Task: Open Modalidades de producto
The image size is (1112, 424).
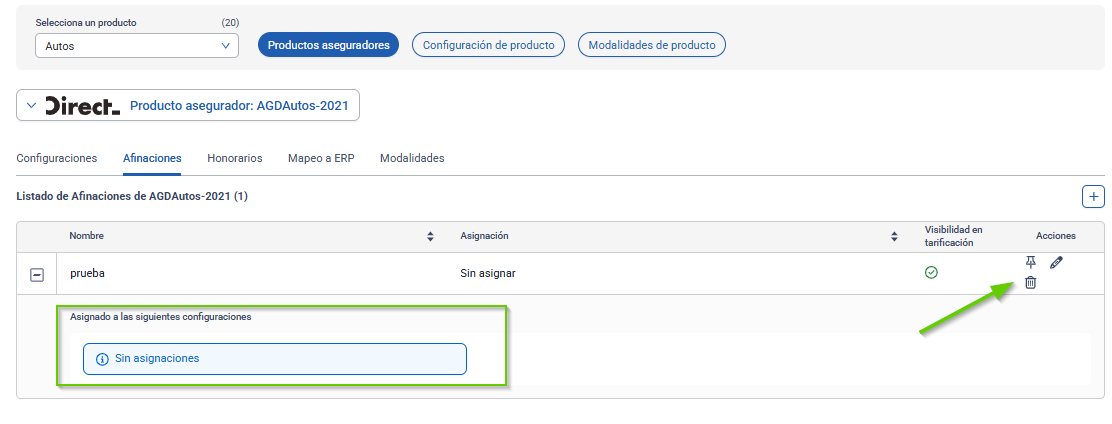Action: pos(652,45)
